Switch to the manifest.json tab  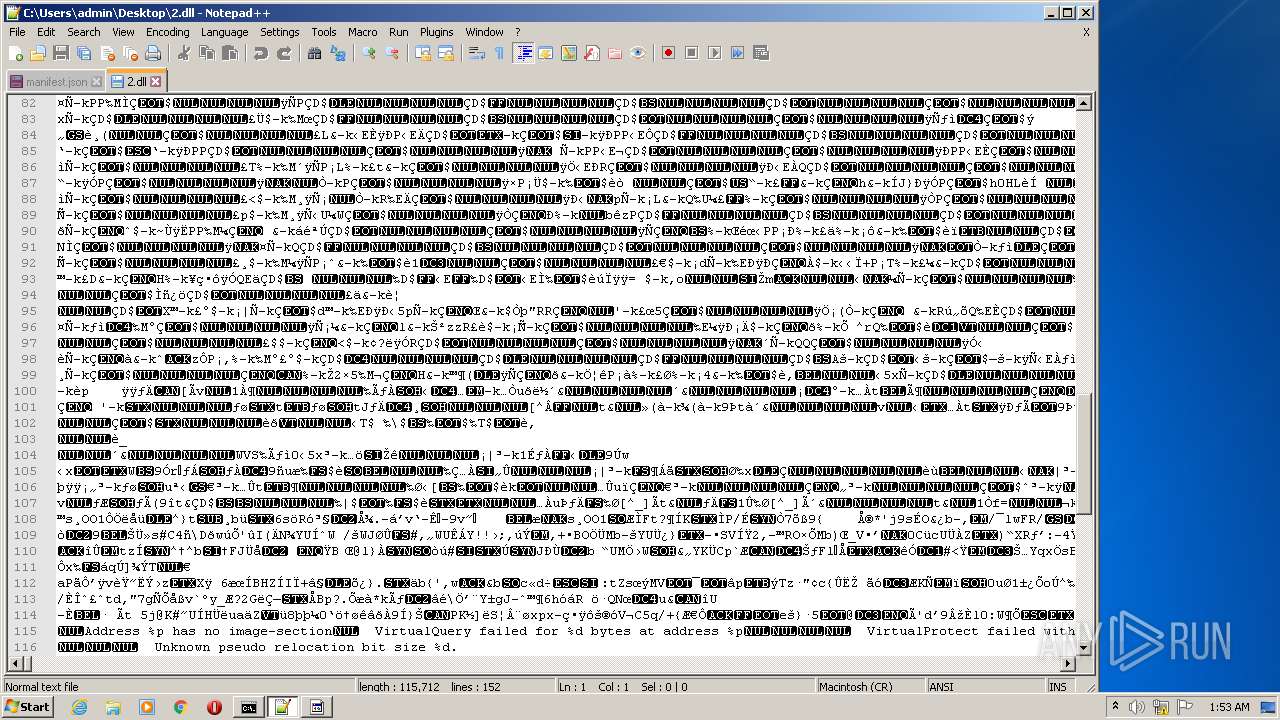pos(55,81)
